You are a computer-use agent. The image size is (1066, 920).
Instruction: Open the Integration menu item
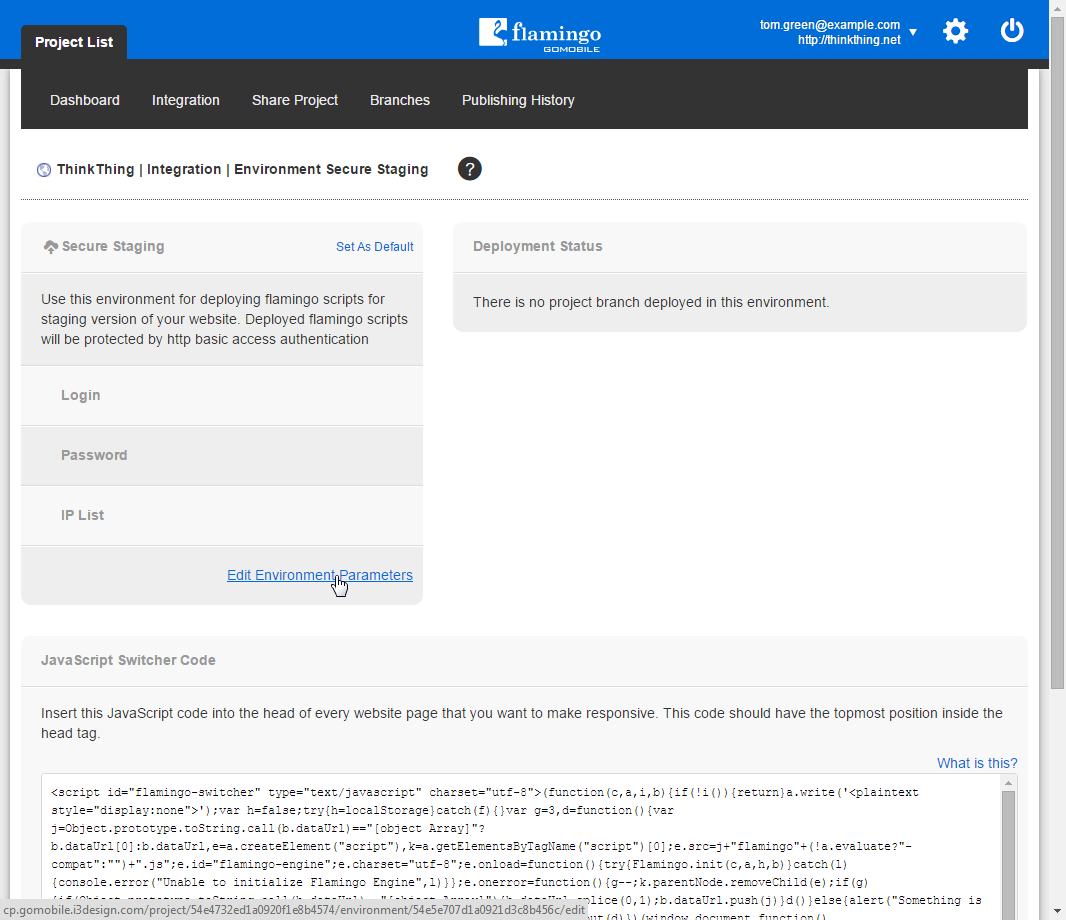186,100
